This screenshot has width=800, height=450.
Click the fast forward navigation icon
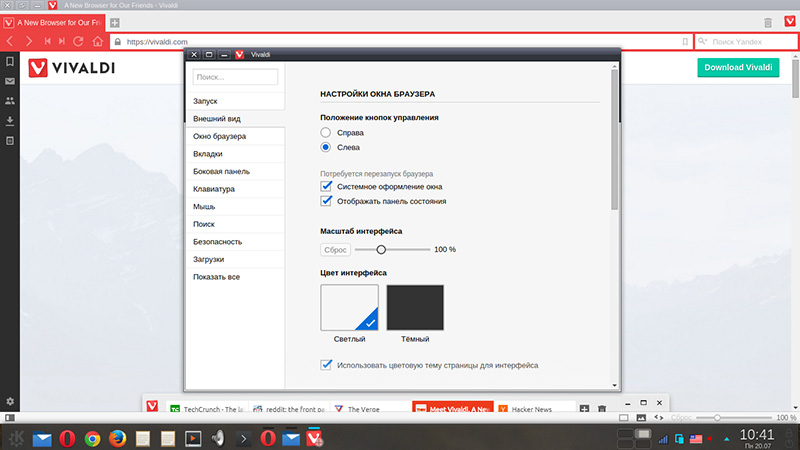62,41
